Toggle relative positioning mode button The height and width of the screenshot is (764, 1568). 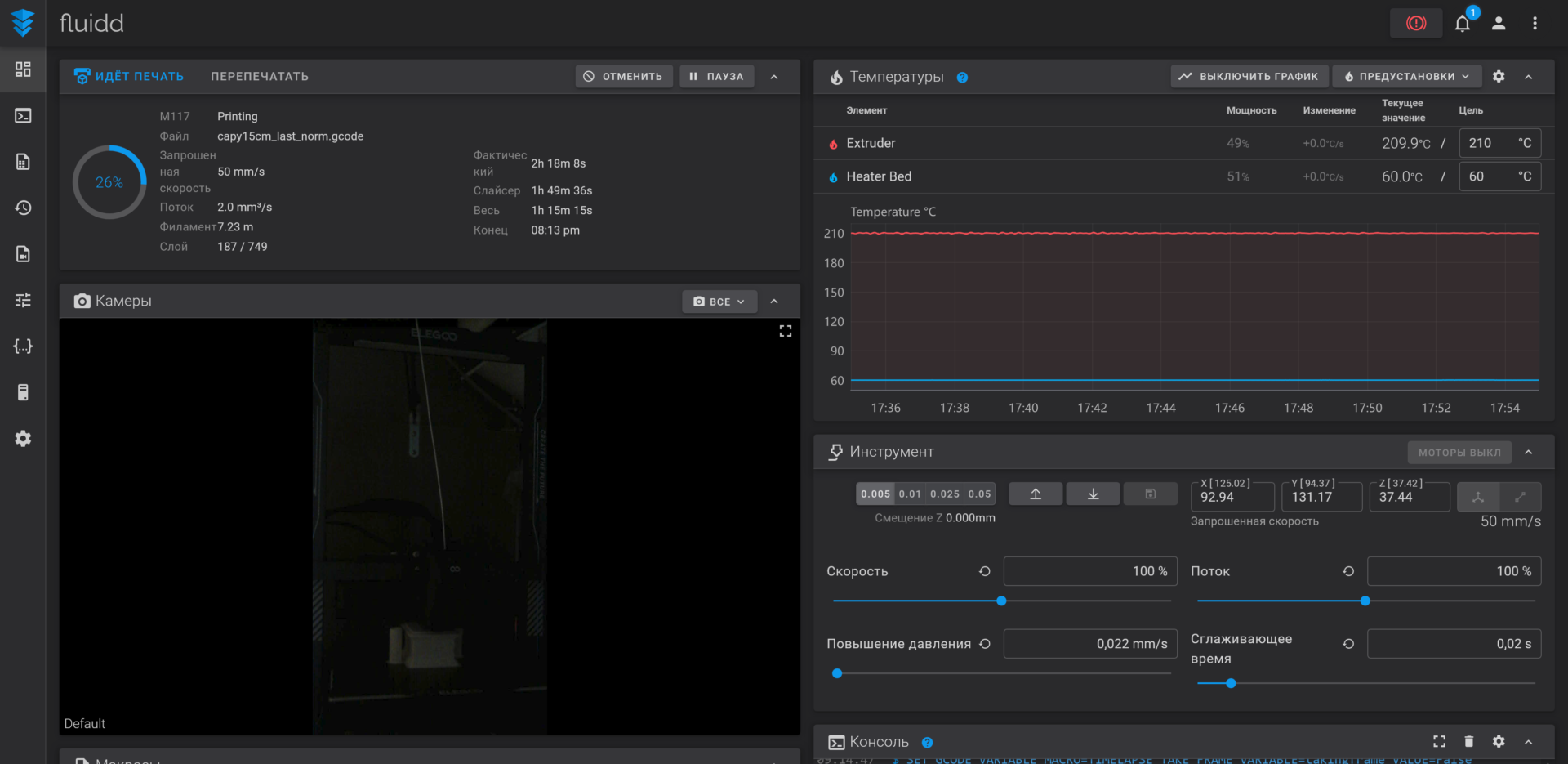(1520, 497)
